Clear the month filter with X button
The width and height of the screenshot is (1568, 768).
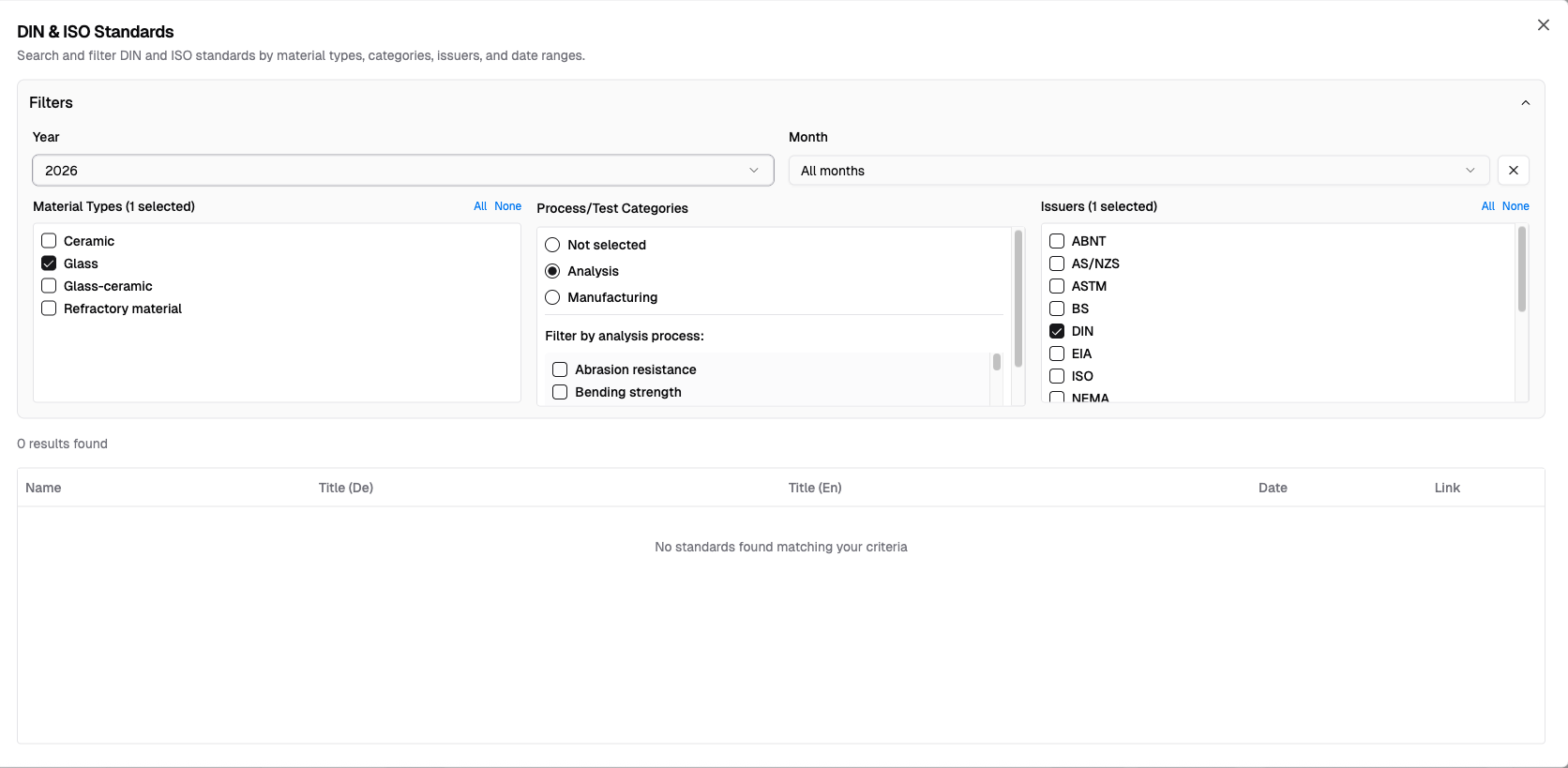[1513, 171]
